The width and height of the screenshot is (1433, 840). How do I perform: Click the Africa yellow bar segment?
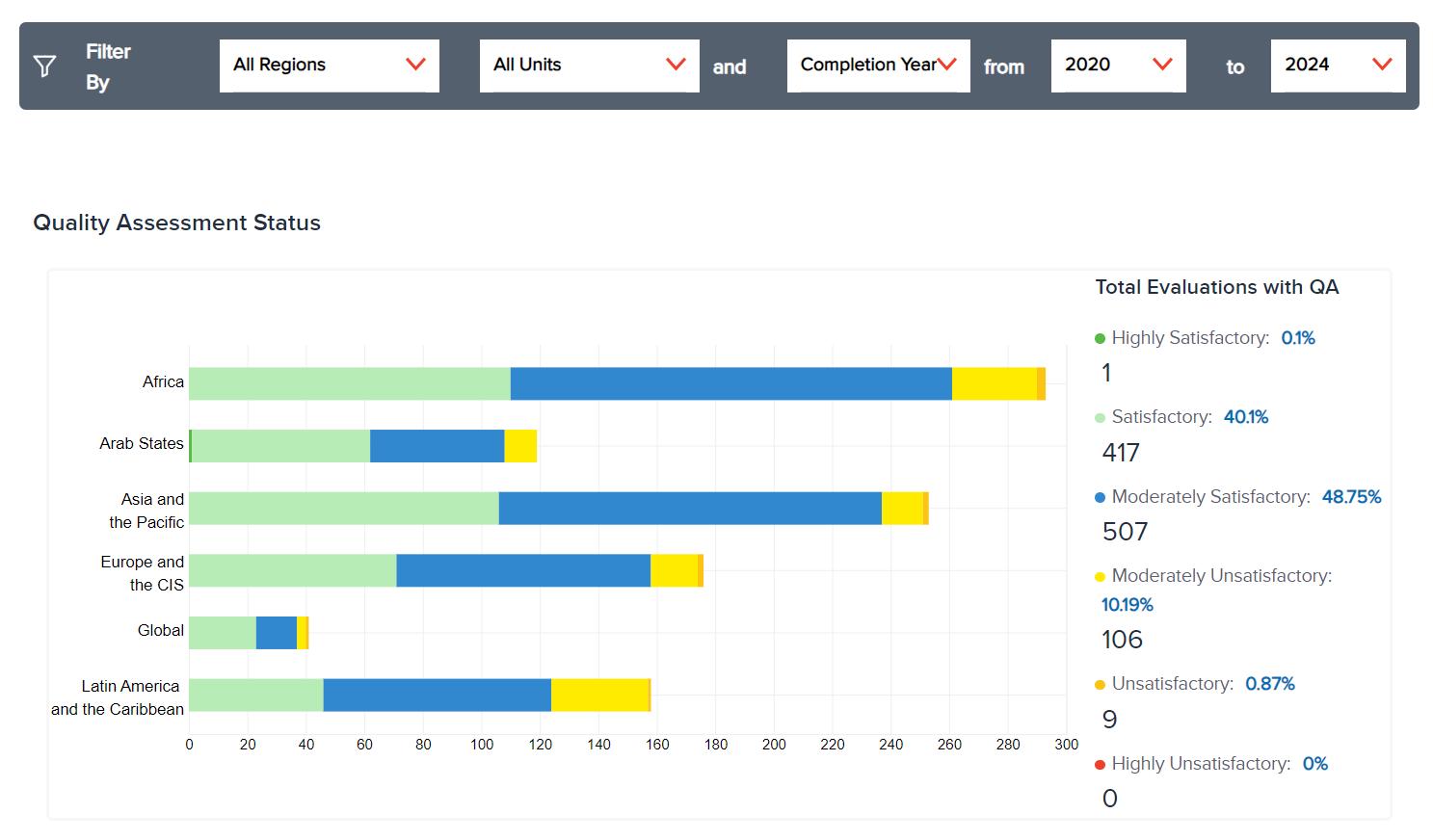click(995, 383)
